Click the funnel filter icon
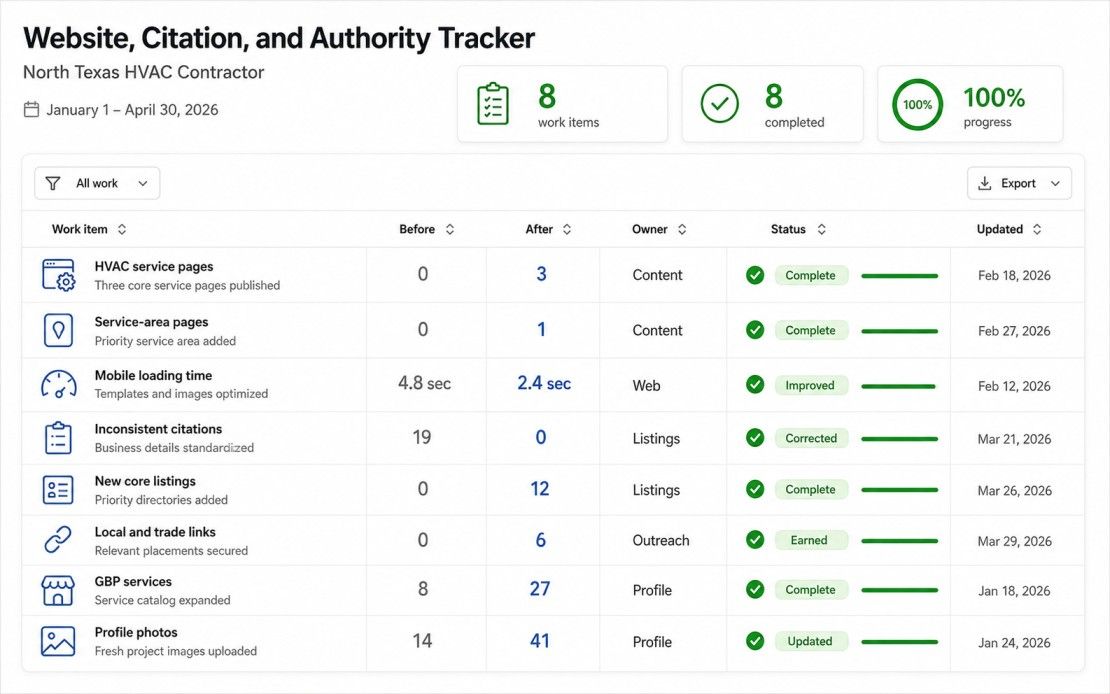Image resolution: width=1110 pixels, height=694 pixels. click(52, 183)
